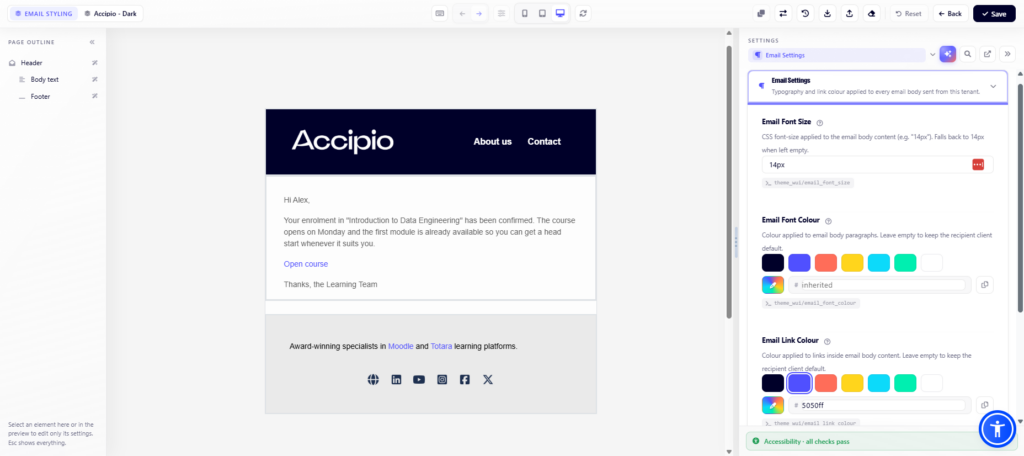
Task: Collapse the Page Outline panel
Action: click(92, 42)
